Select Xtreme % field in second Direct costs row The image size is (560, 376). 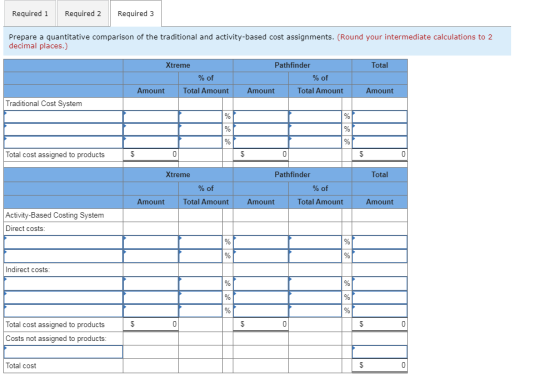[x=200, y=256]
